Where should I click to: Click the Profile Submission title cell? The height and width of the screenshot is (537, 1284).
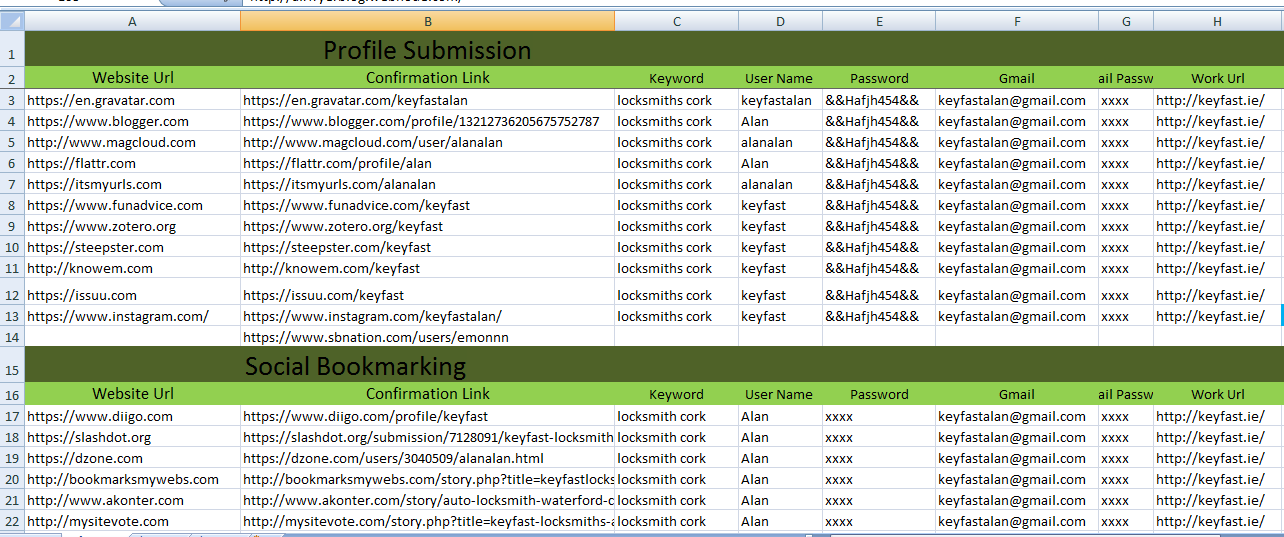(428, 50)
